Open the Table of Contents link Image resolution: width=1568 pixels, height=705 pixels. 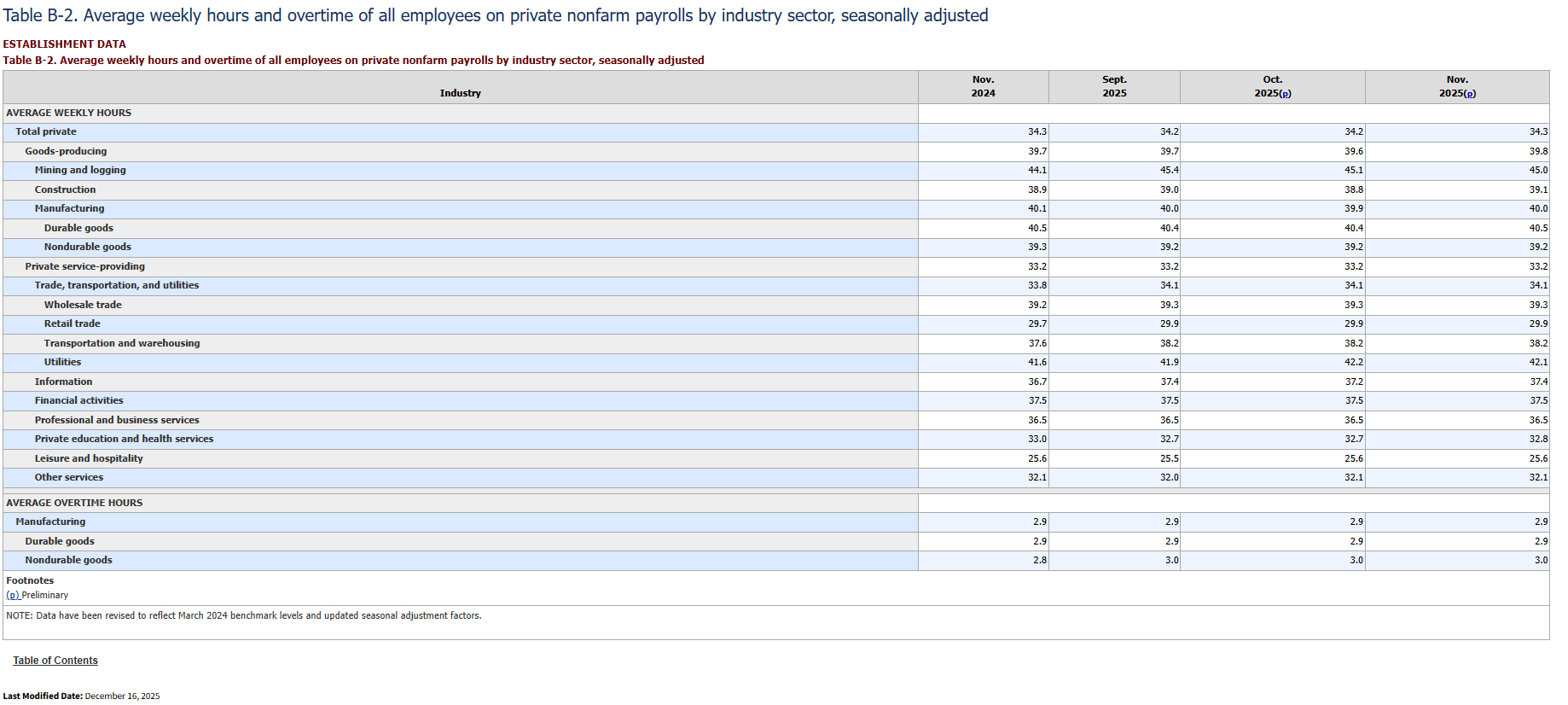point(55,661)
